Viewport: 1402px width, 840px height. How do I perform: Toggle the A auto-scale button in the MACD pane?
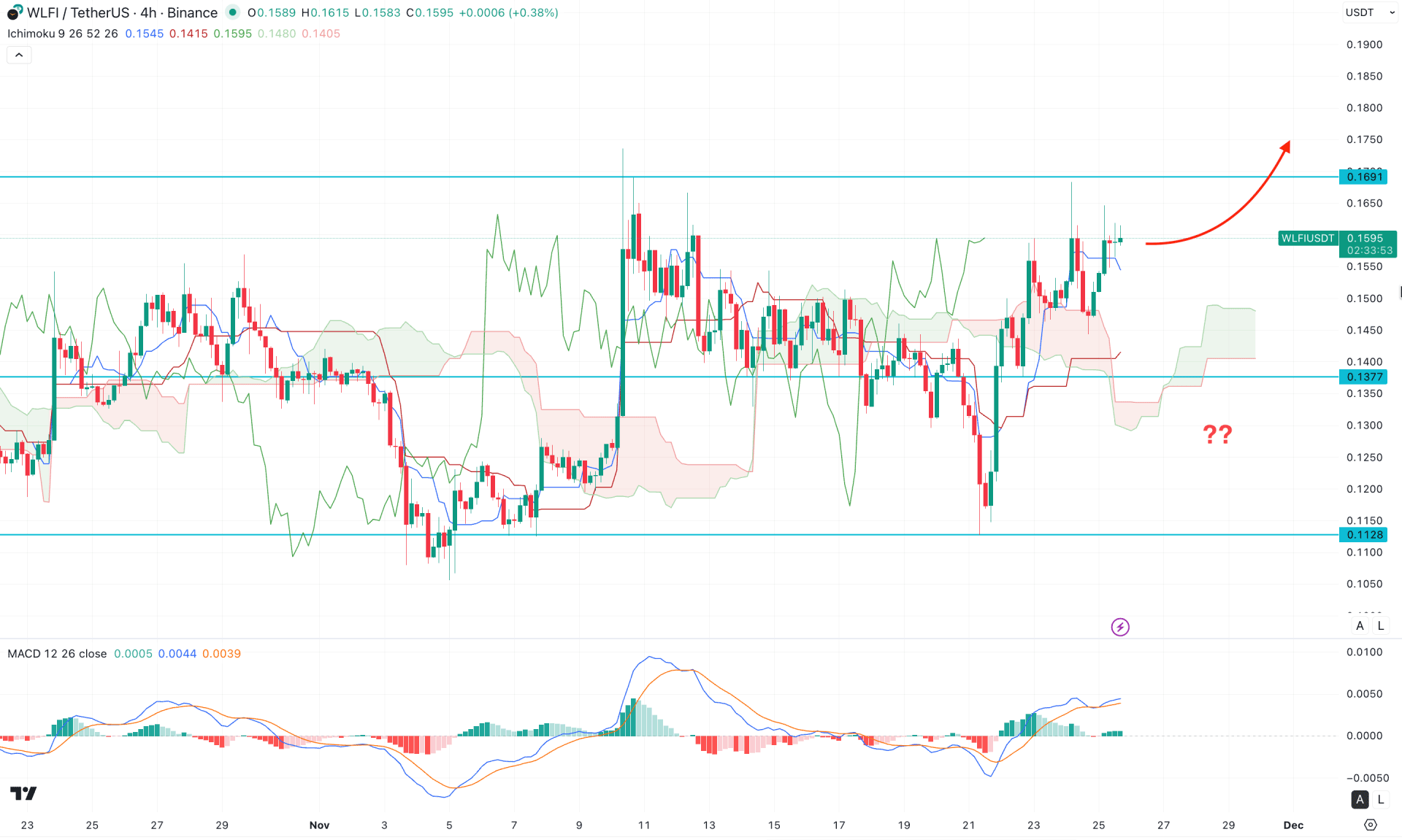(x=1360, y=799)
